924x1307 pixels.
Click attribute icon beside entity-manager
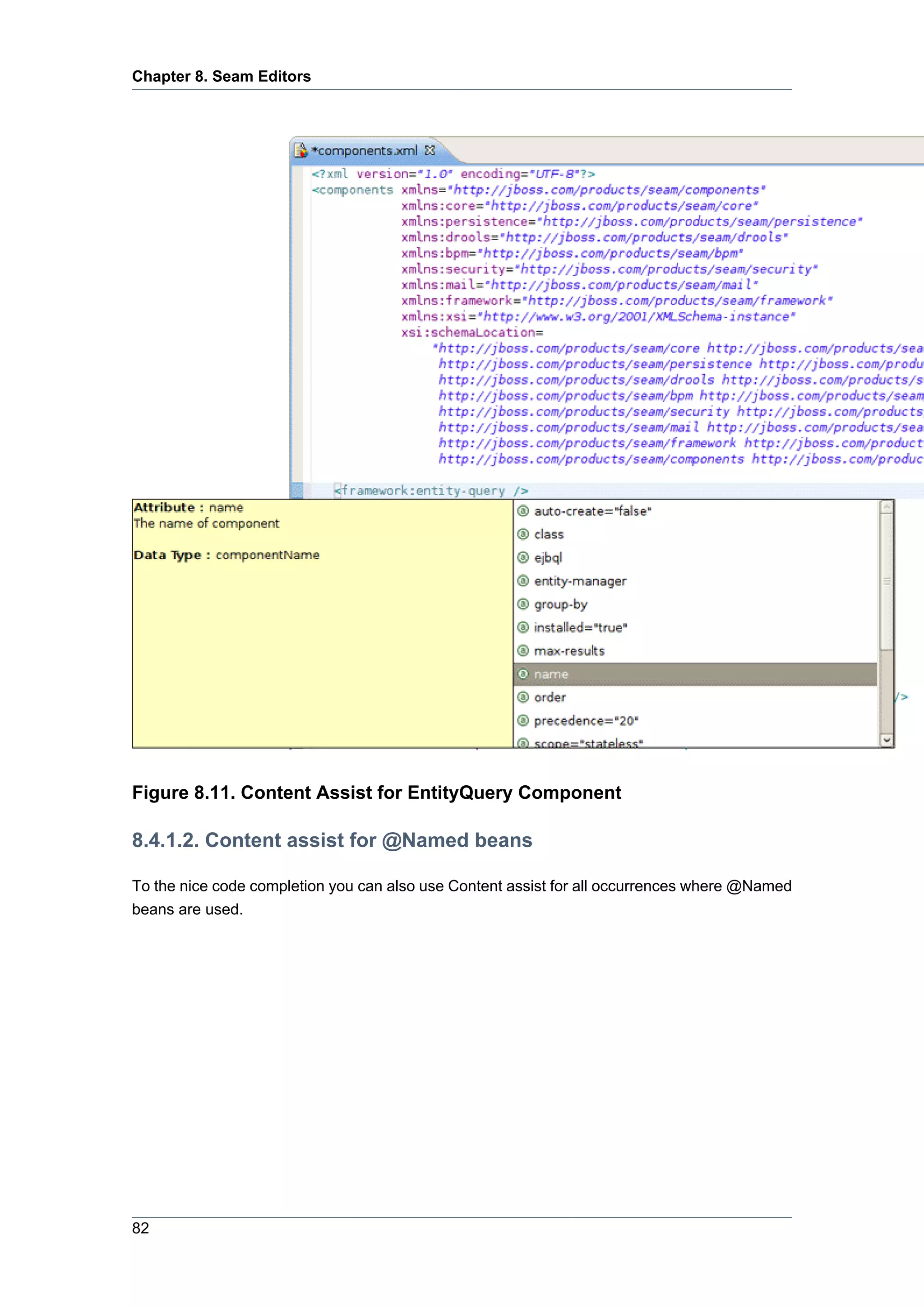(523, 581)
